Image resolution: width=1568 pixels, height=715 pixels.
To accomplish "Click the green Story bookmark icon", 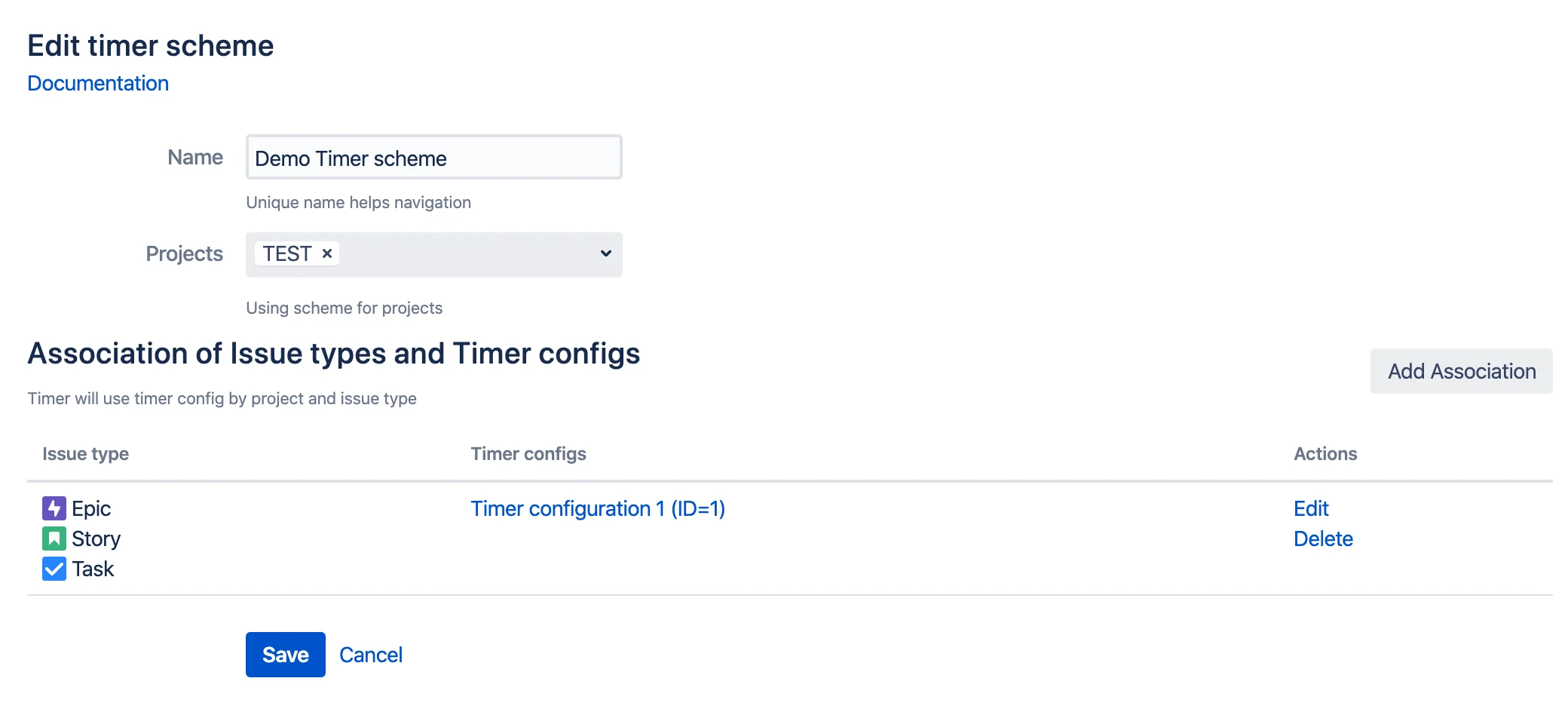I will coord(54,539).
